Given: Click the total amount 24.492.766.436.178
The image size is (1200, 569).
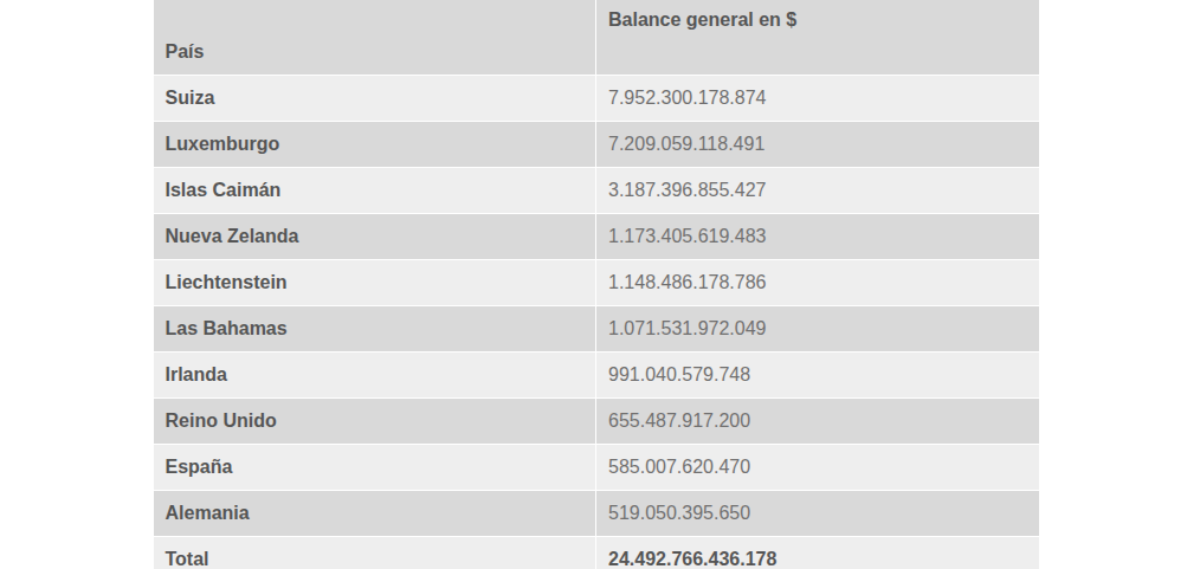Looking at the screenshot, I should pos(692,558).
